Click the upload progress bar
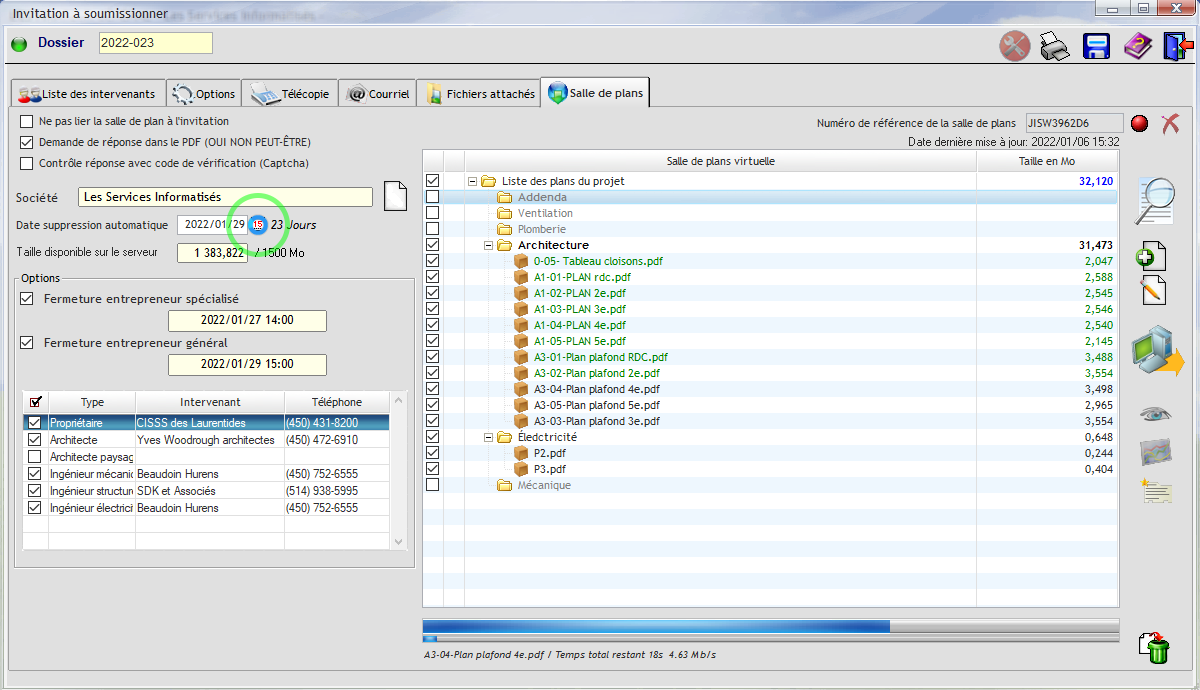Image resolution: width=1200 pixels, height=690 pixels. click(x=770, y=626)
